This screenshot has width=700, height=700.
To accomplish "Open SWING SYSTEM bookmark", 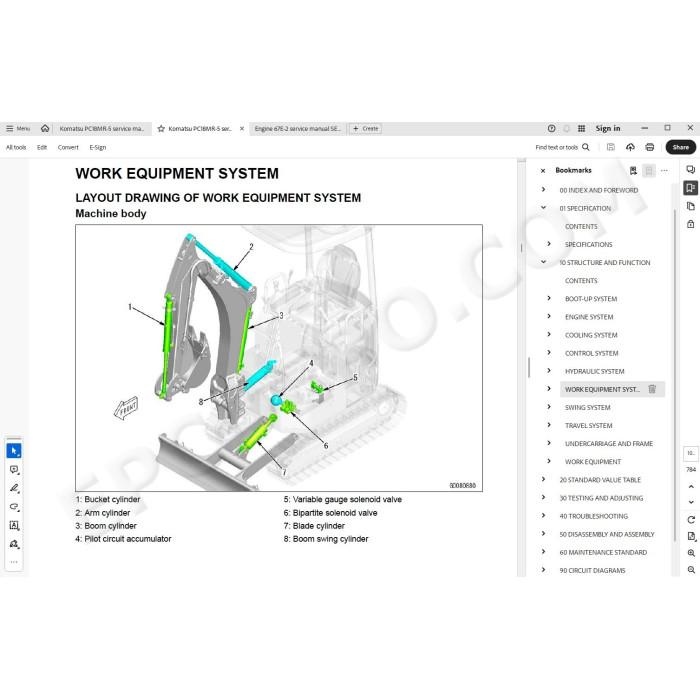I will click(588, 408).
